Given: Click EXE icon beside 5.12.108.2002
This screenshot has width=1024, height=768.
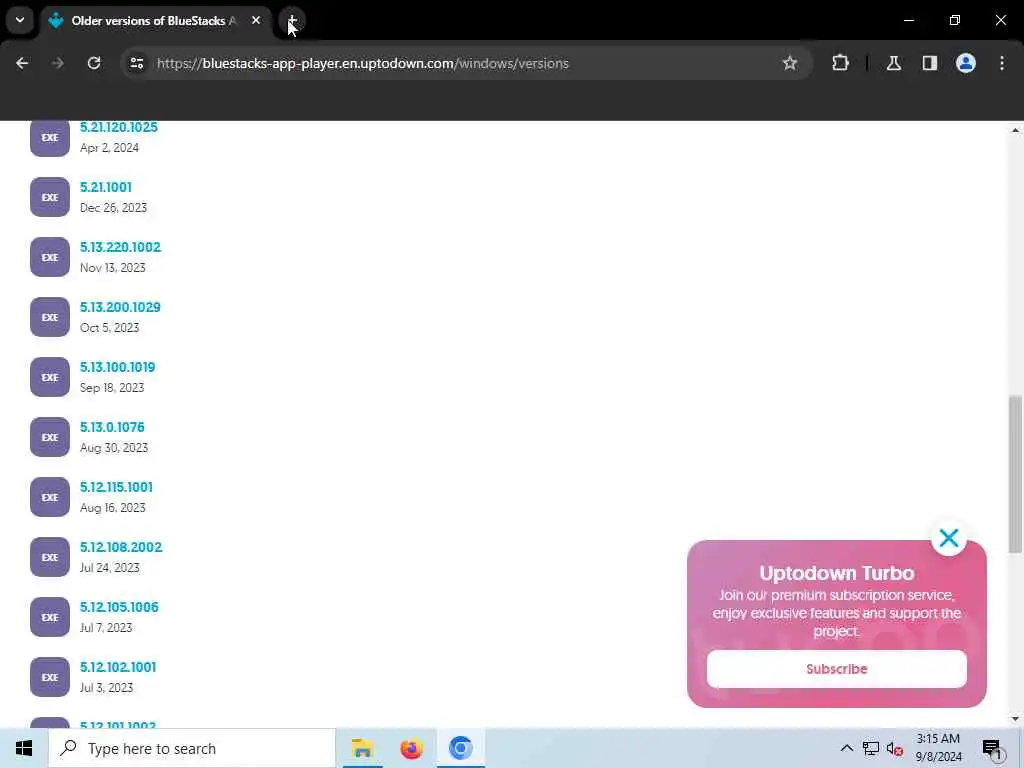Looking at the screenshot, I should [50, 558].
